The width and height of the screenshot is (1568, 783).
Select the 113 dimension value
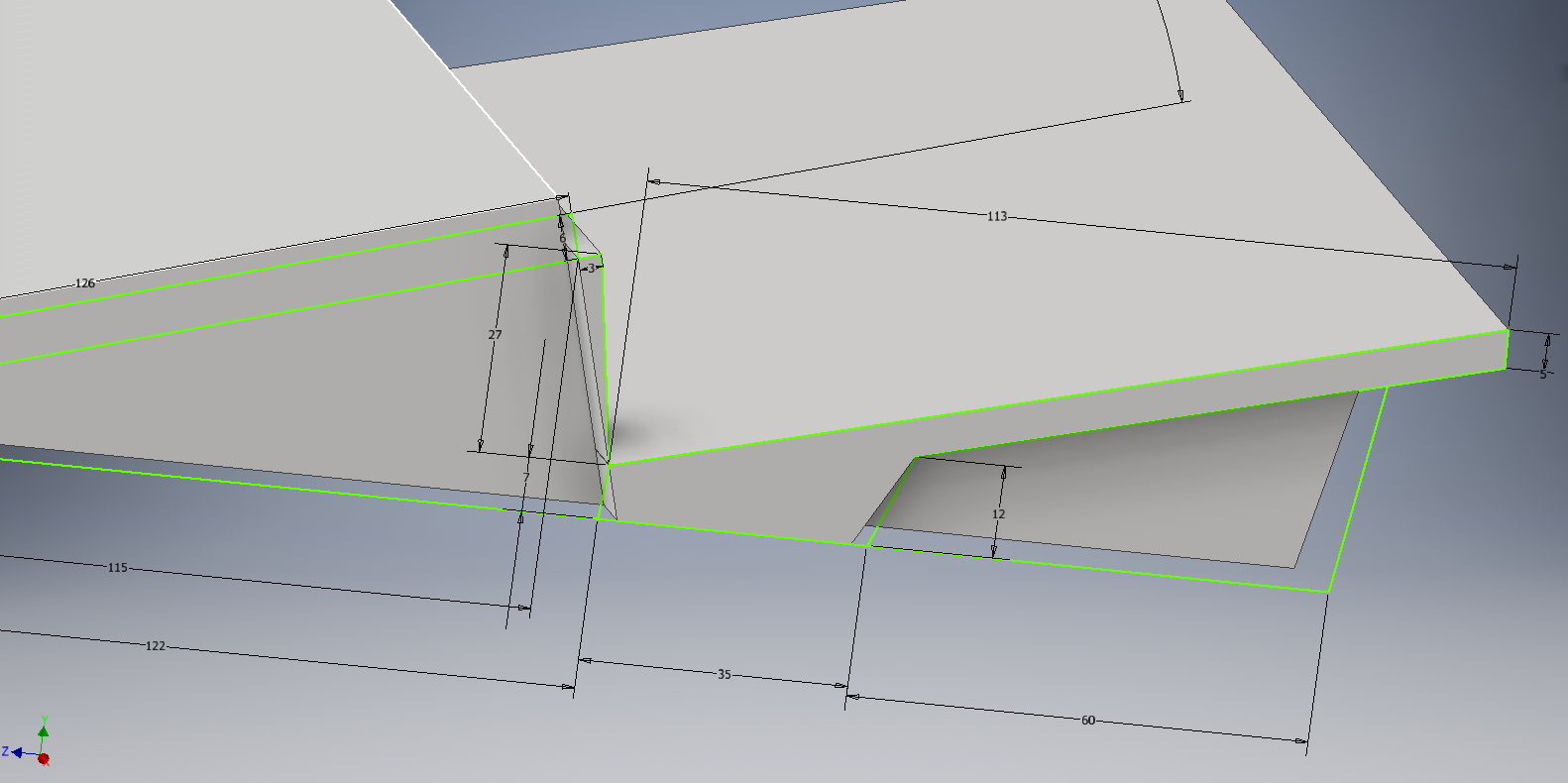coord(997,216)
